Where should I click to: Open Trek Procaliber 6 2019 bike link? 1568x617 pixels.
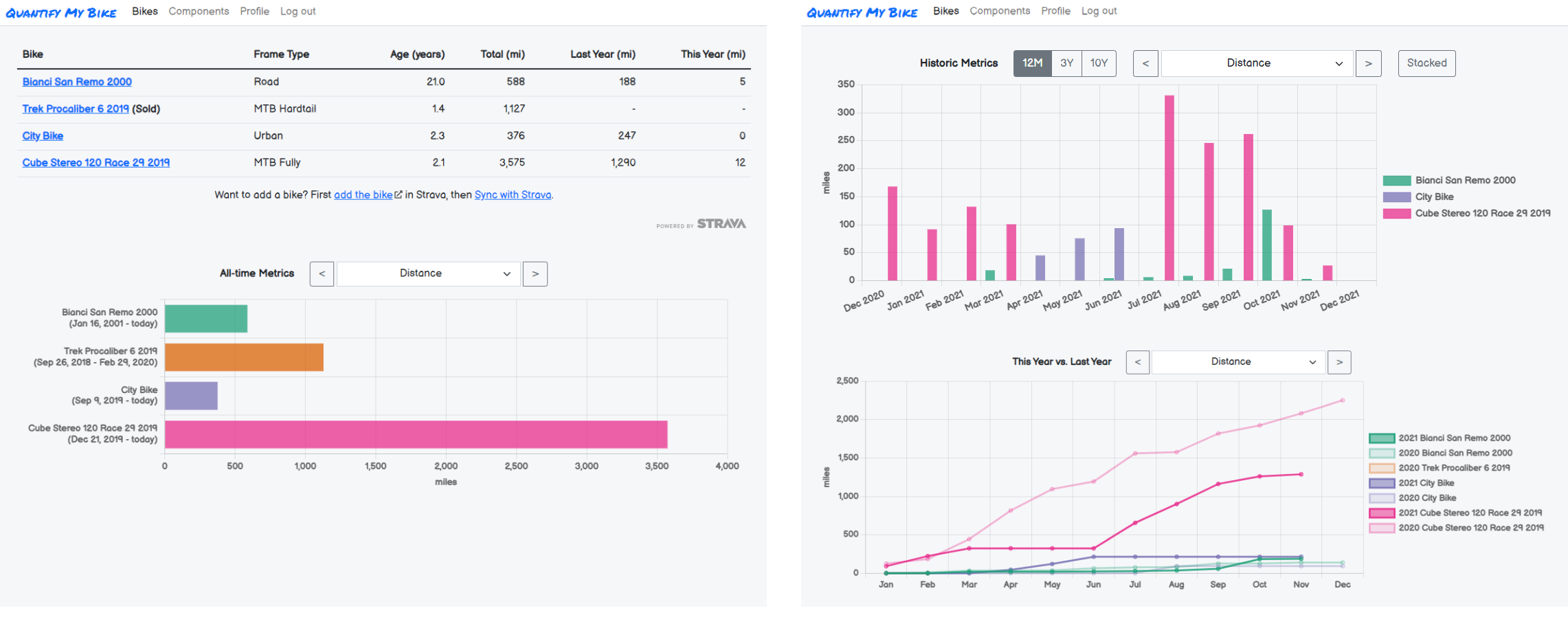point(76,109)
